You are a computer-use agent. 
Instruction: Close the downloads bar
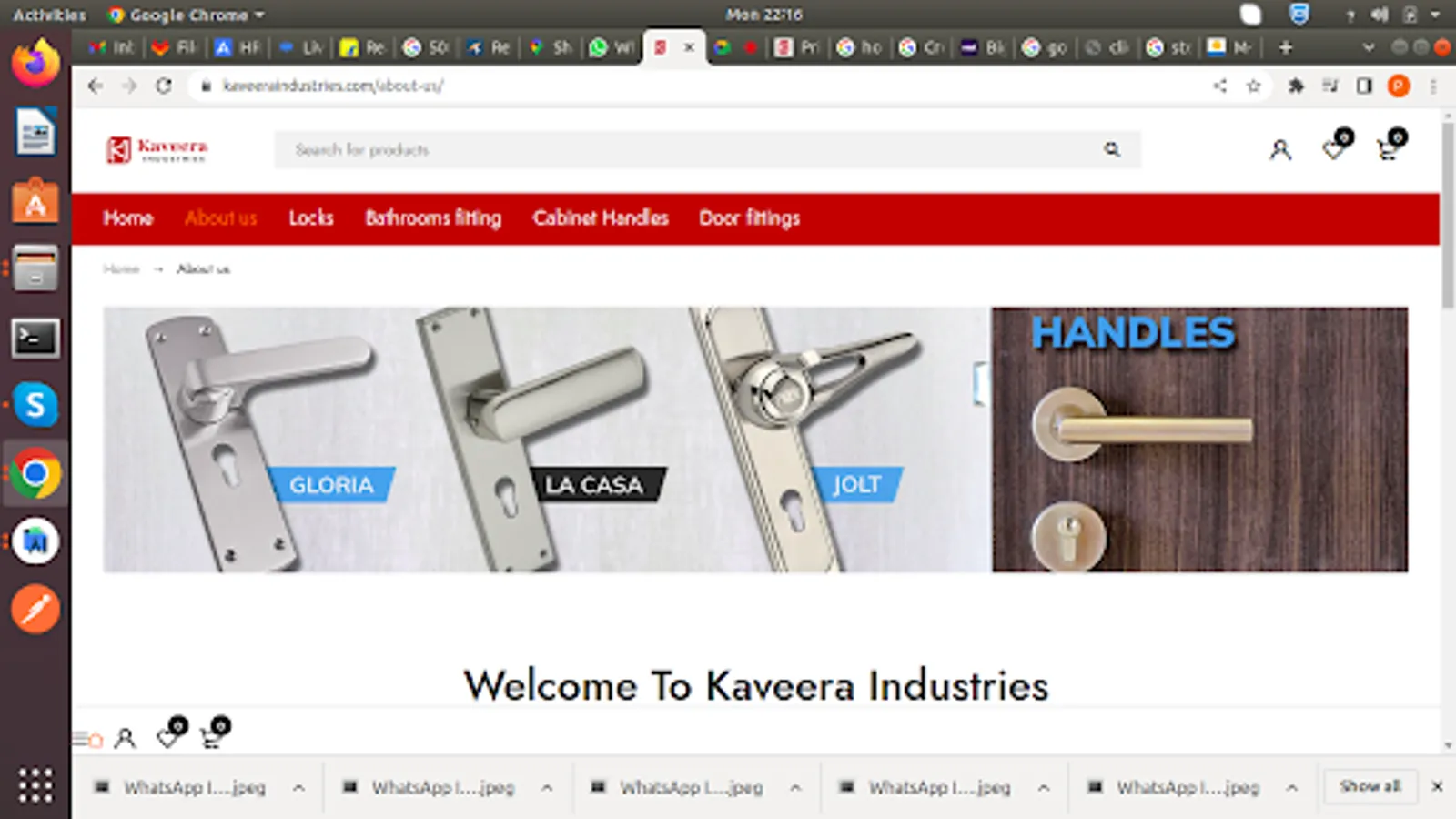point(1437,786)
